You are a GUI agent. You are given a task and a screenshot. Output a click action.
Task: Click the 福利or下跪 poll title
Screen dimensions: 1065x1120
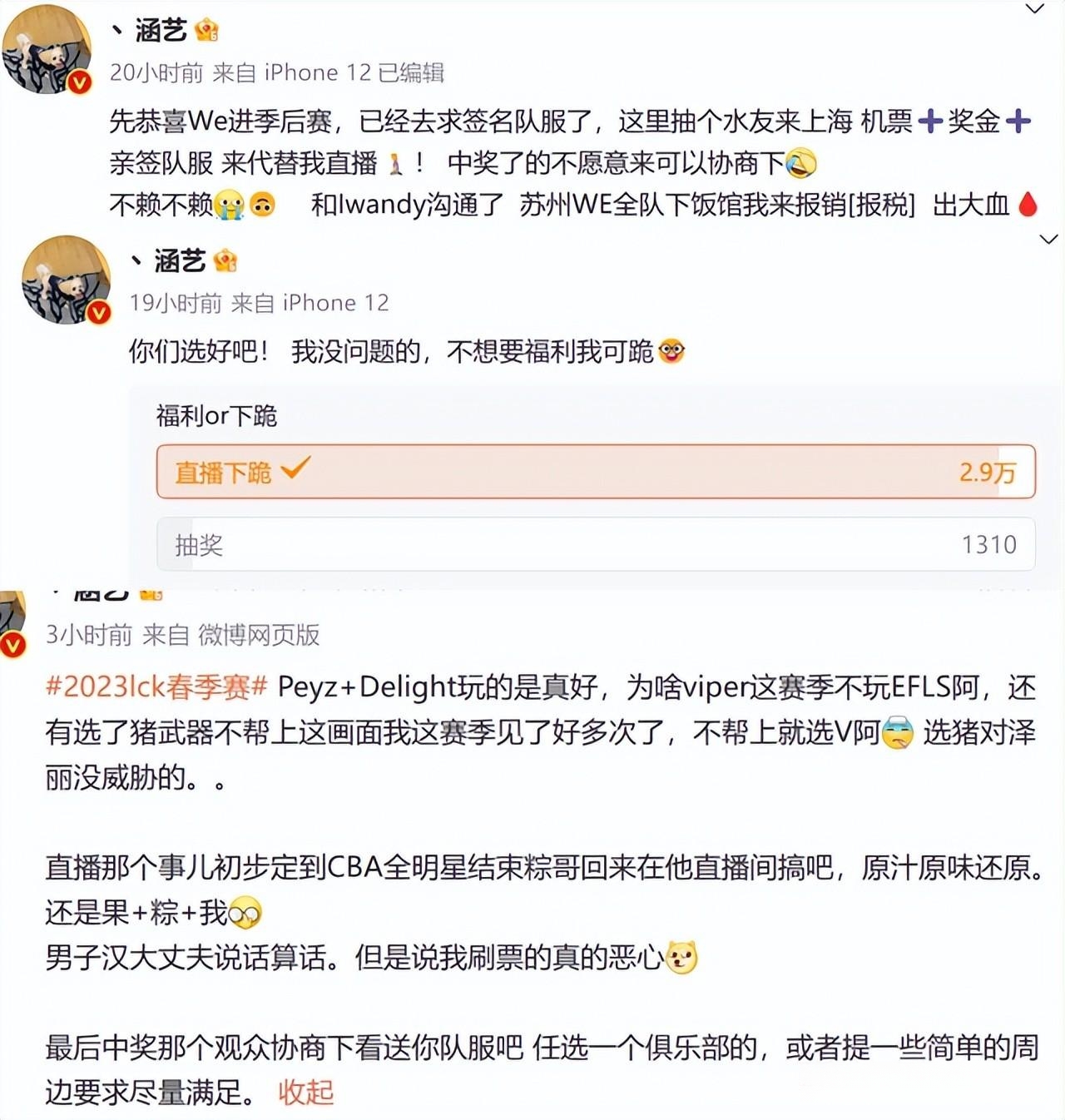click(x=216, y=415)
